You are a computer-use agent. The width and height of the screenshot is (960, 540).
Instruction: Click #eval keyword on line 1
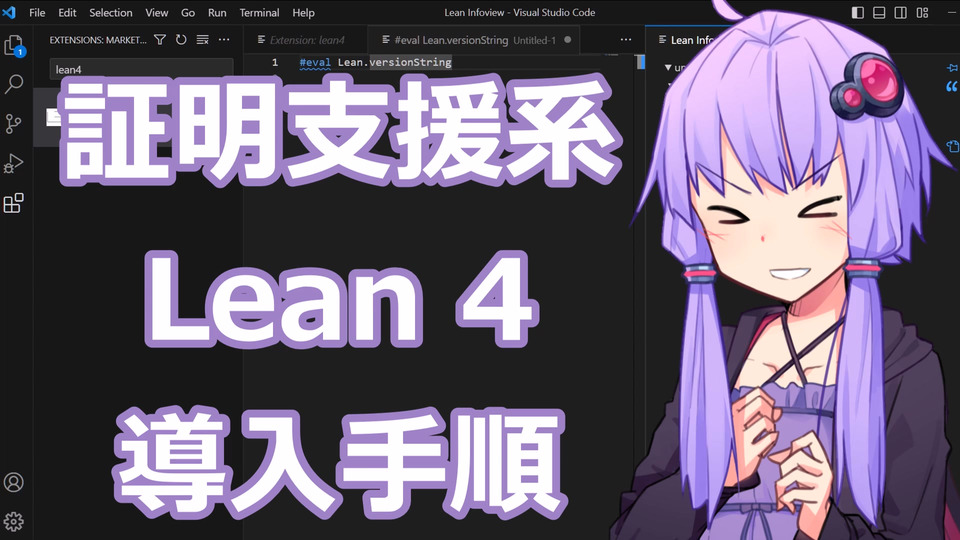315,62
